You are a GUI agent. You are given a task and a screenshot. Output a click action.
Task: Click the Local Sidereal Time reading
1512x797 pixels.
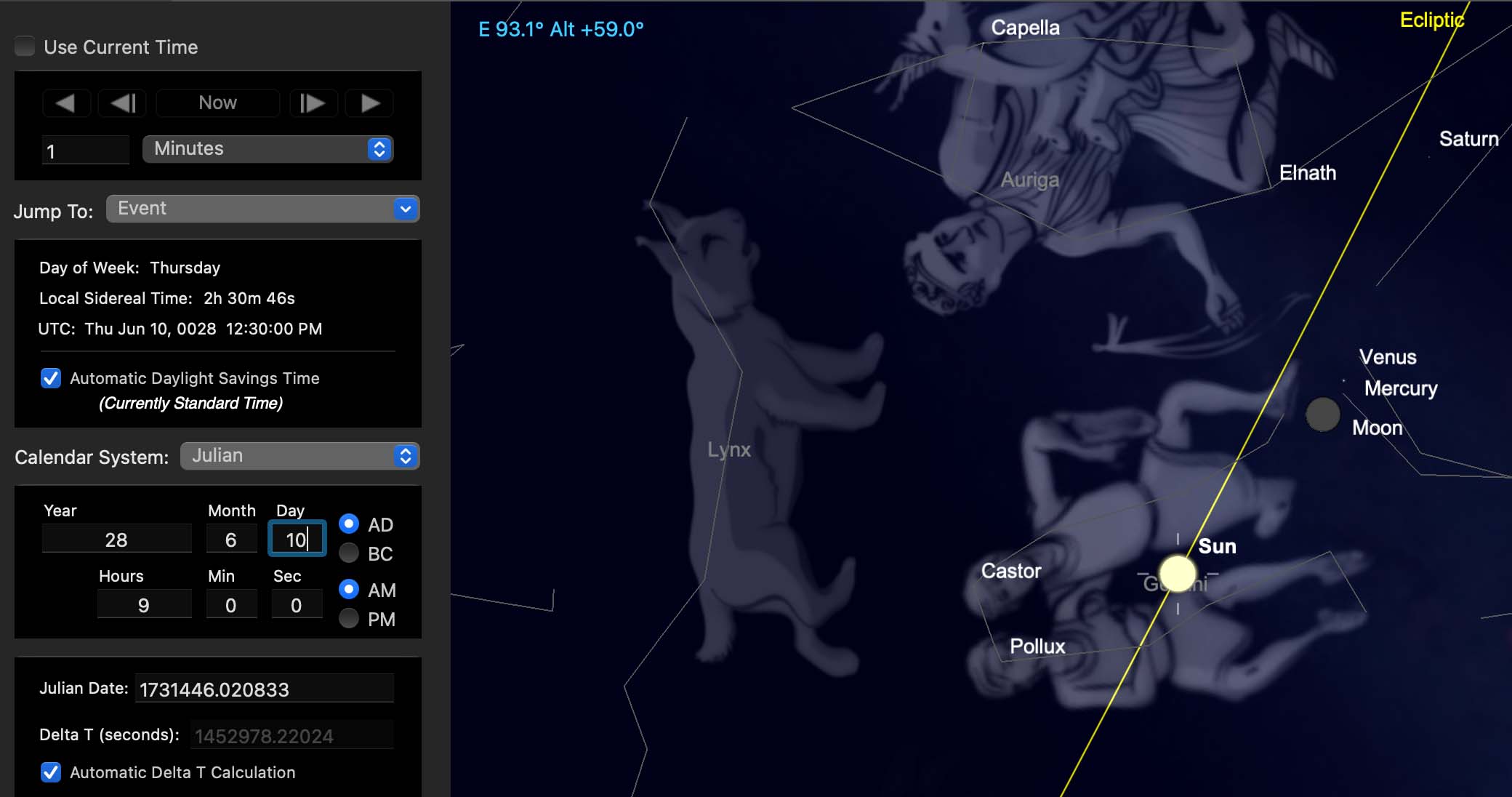[x=167, y=298]
